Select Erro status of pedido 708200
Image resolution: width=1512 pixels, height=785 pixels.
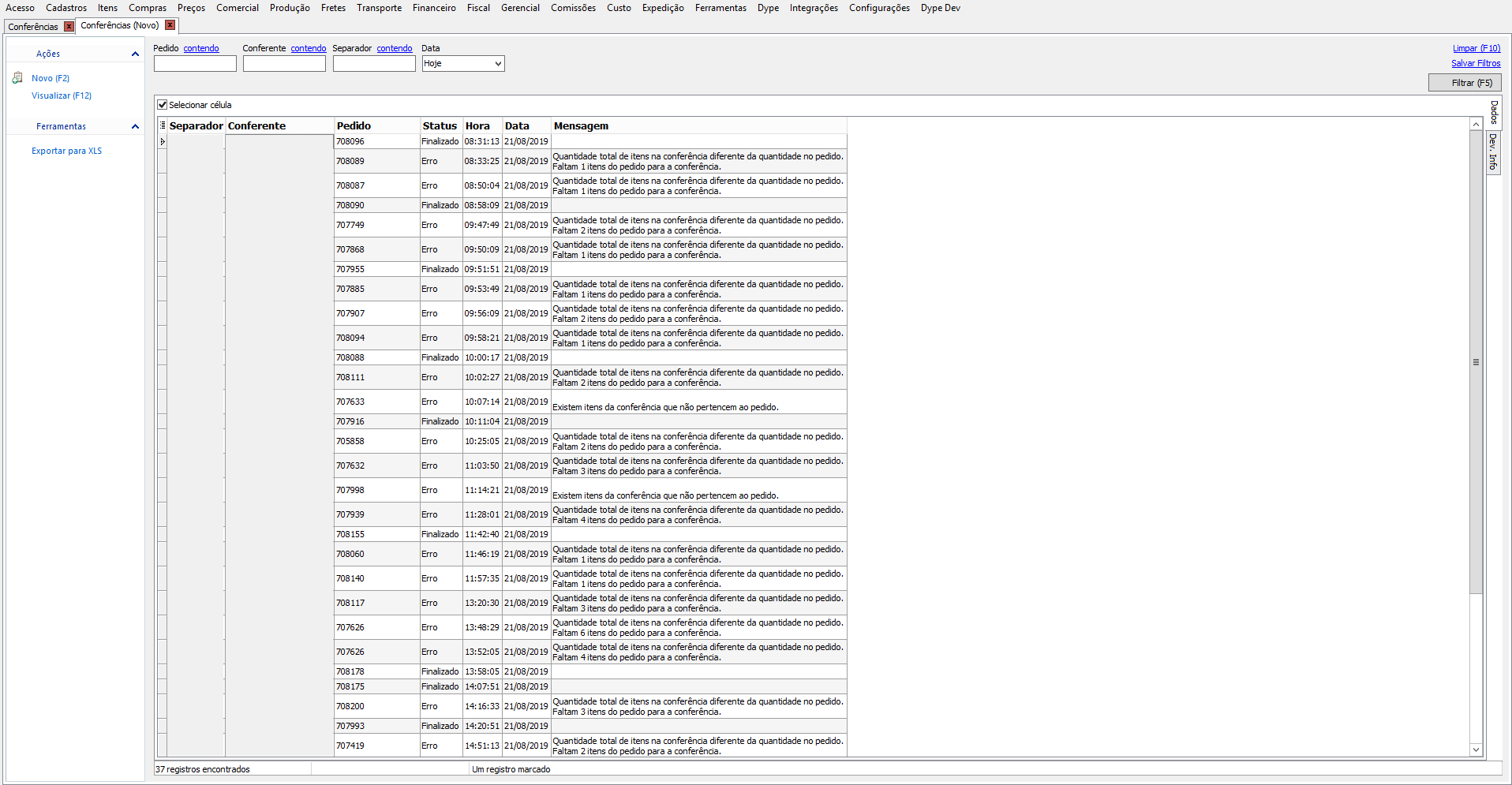click(441, 706)
